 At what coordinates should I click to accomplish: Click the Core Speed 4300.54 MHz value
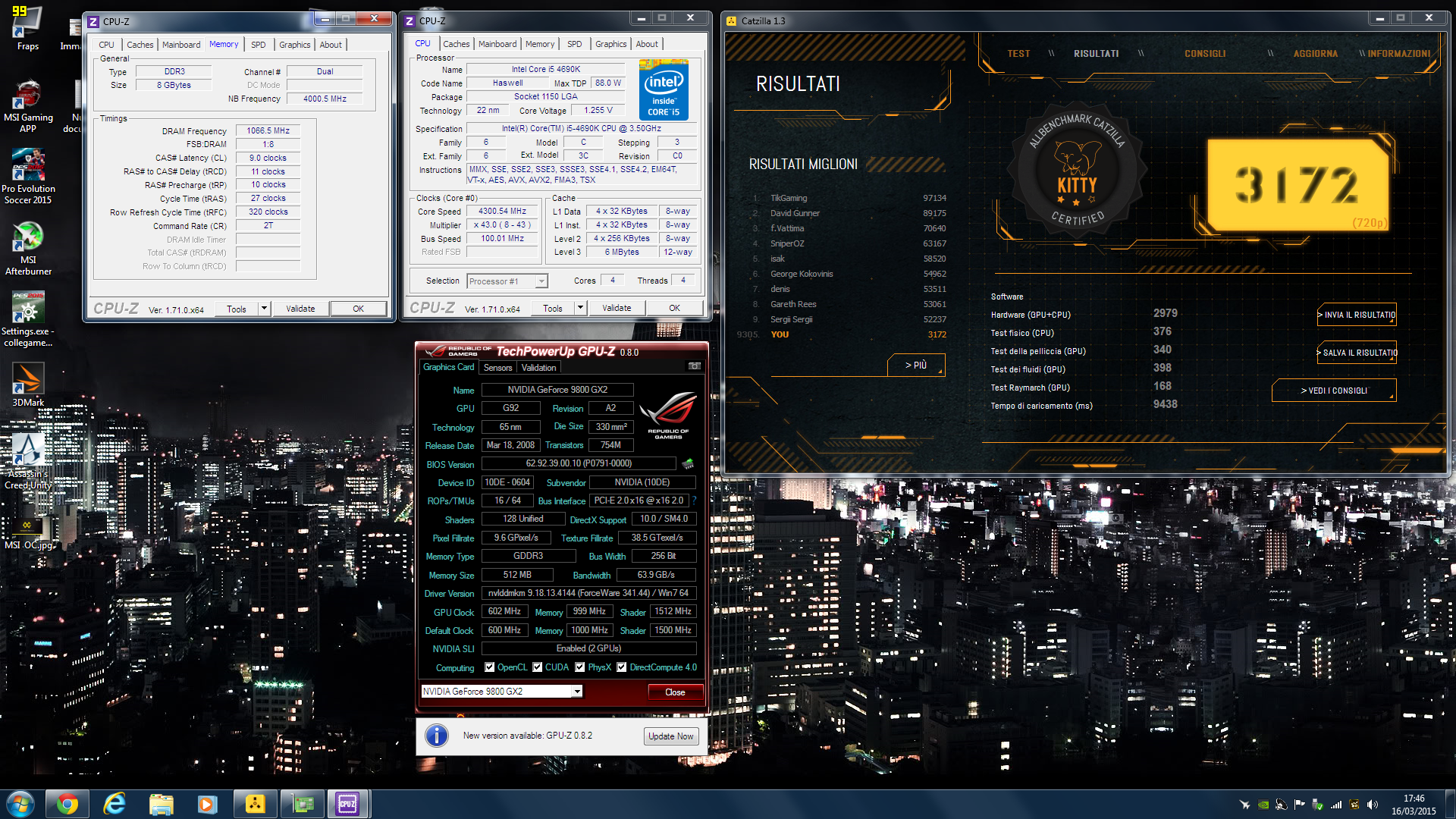(502, 212)
